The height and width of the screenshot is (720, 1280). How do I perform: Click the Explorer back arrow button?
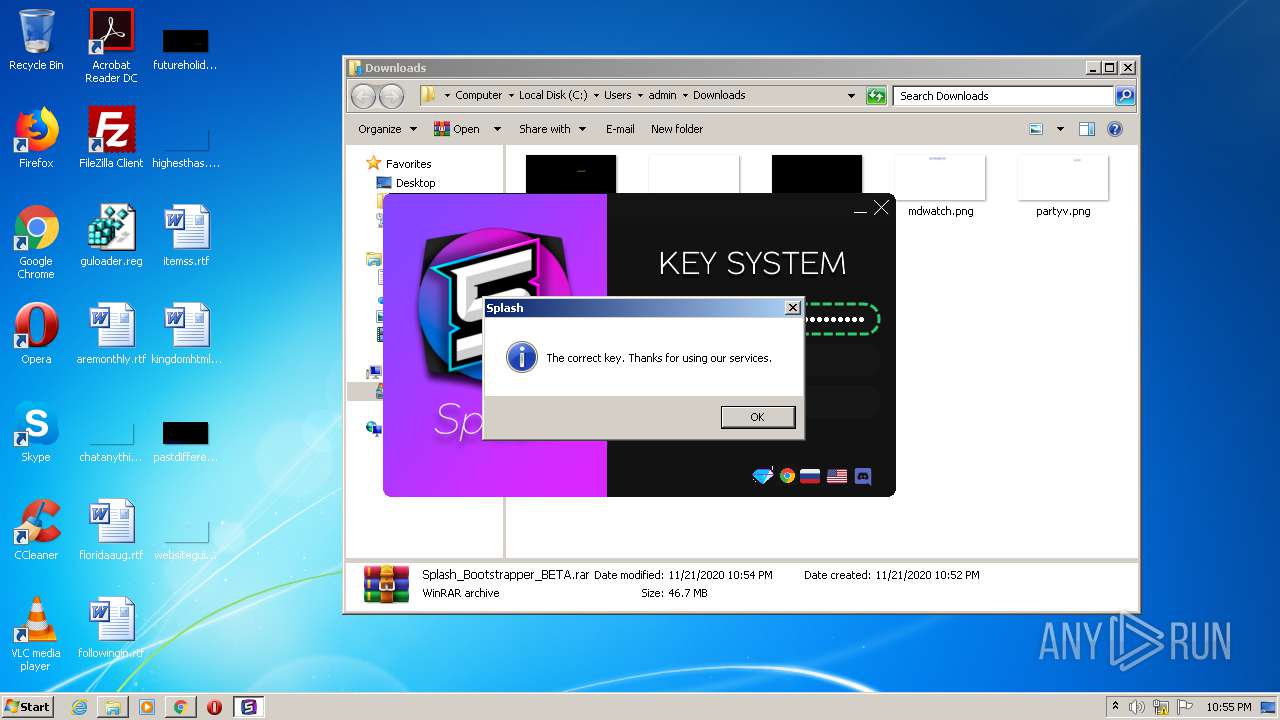pos(363,96)
